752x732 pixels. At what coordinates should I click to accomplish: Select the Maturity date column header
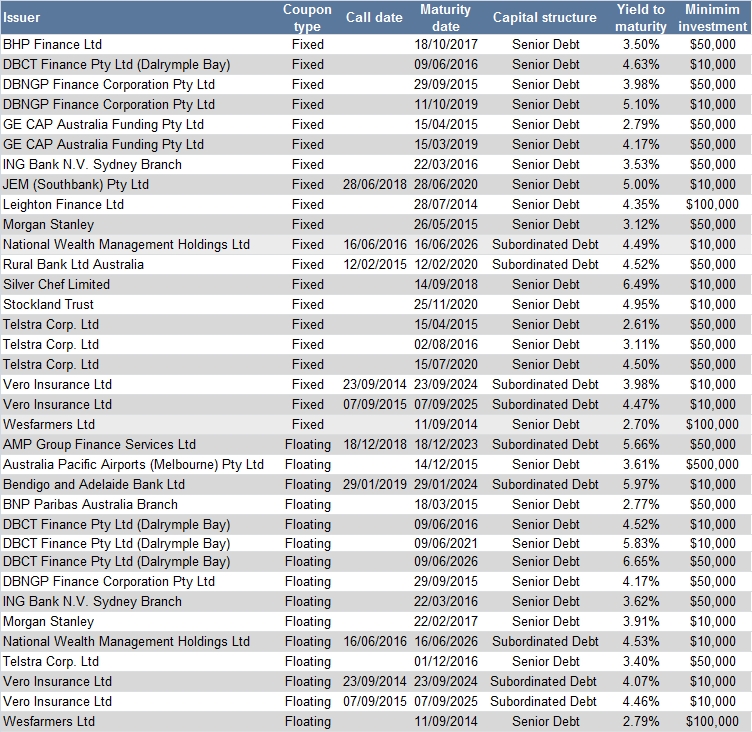click(x=445, y=17)
